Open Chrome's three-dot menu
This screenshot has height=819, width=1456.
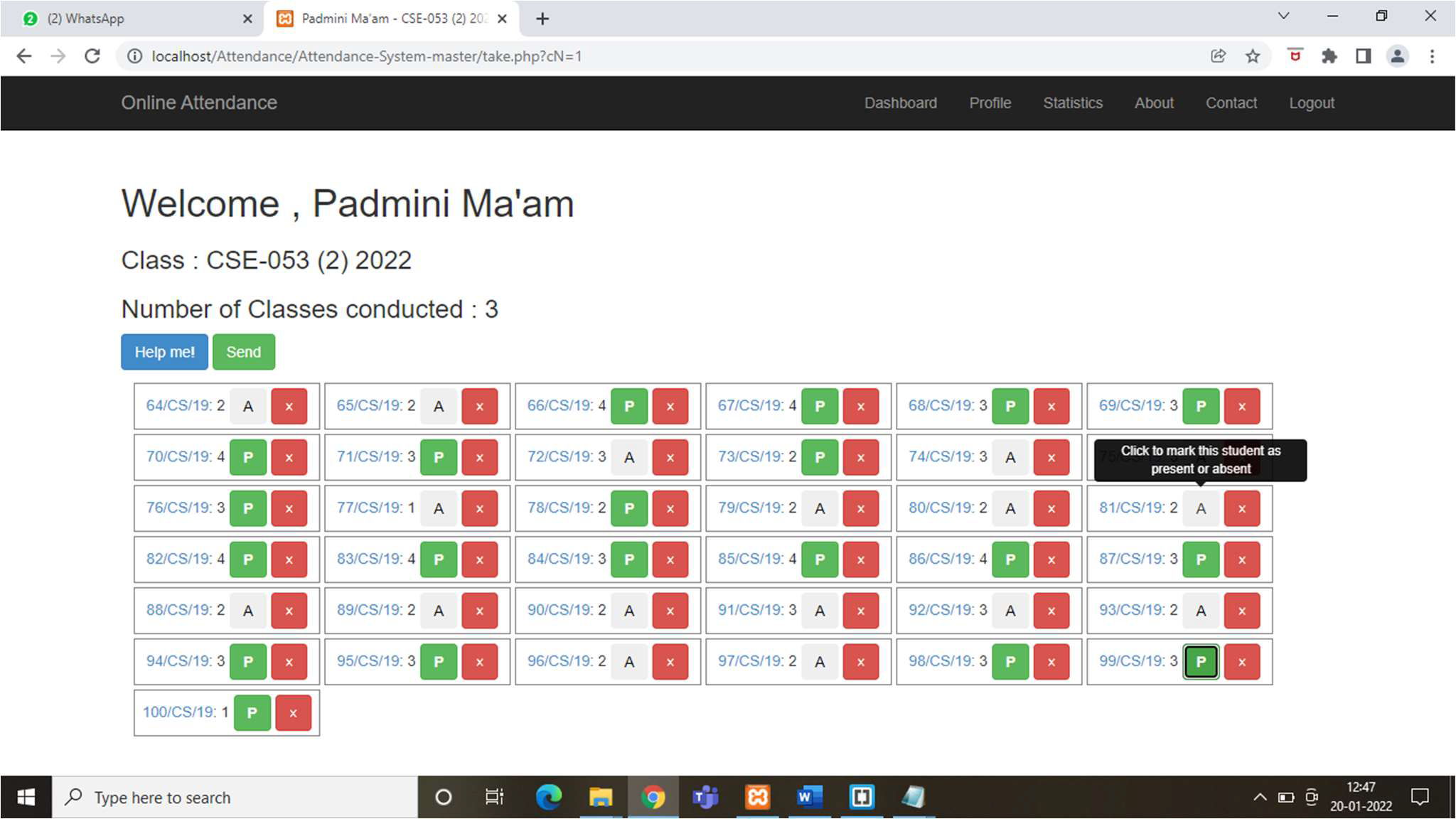(x=1432, y=56)
